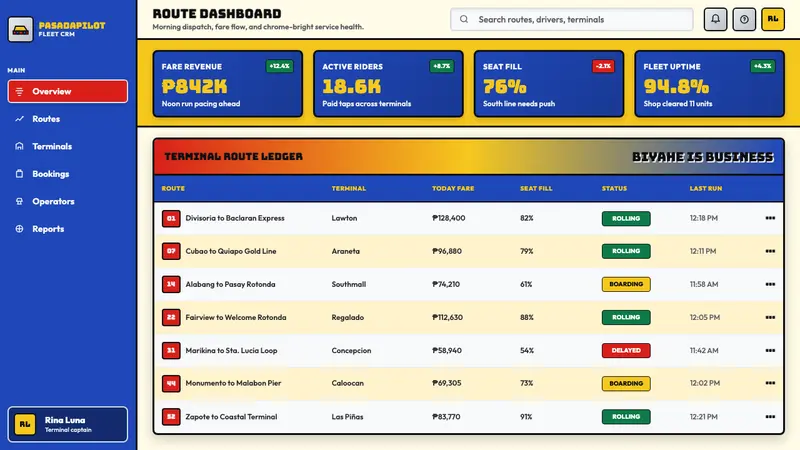800x450 pixels.
Task: Select the Cubao to Quiapo Gold Line name
Action: tap(231, 251)
